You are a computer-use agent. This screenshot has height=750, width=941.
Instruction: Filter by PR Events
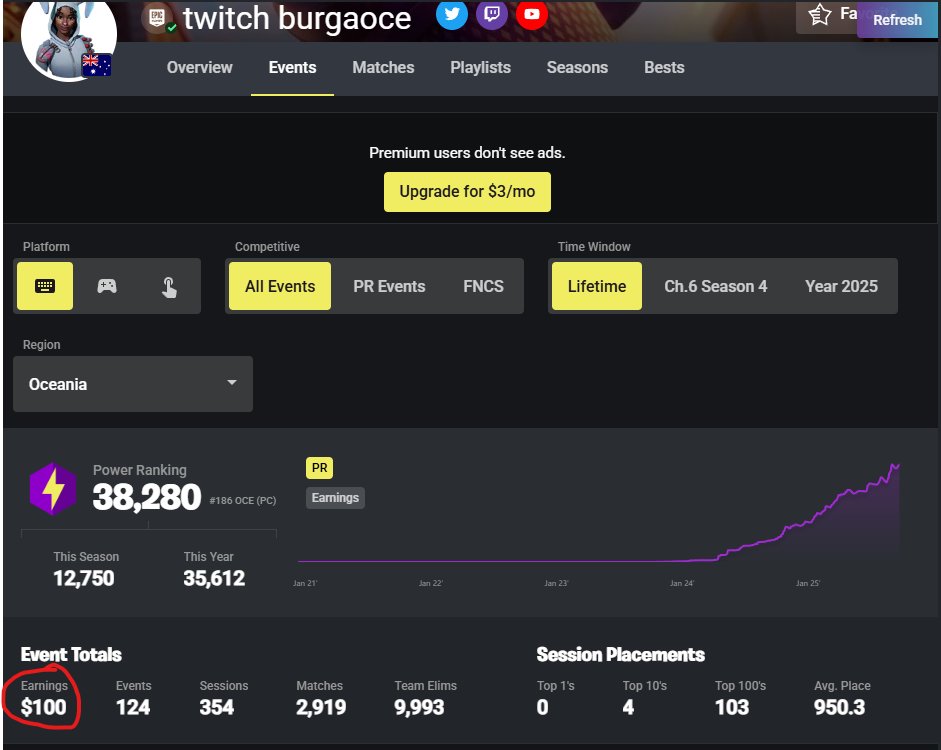click(389, 286)
